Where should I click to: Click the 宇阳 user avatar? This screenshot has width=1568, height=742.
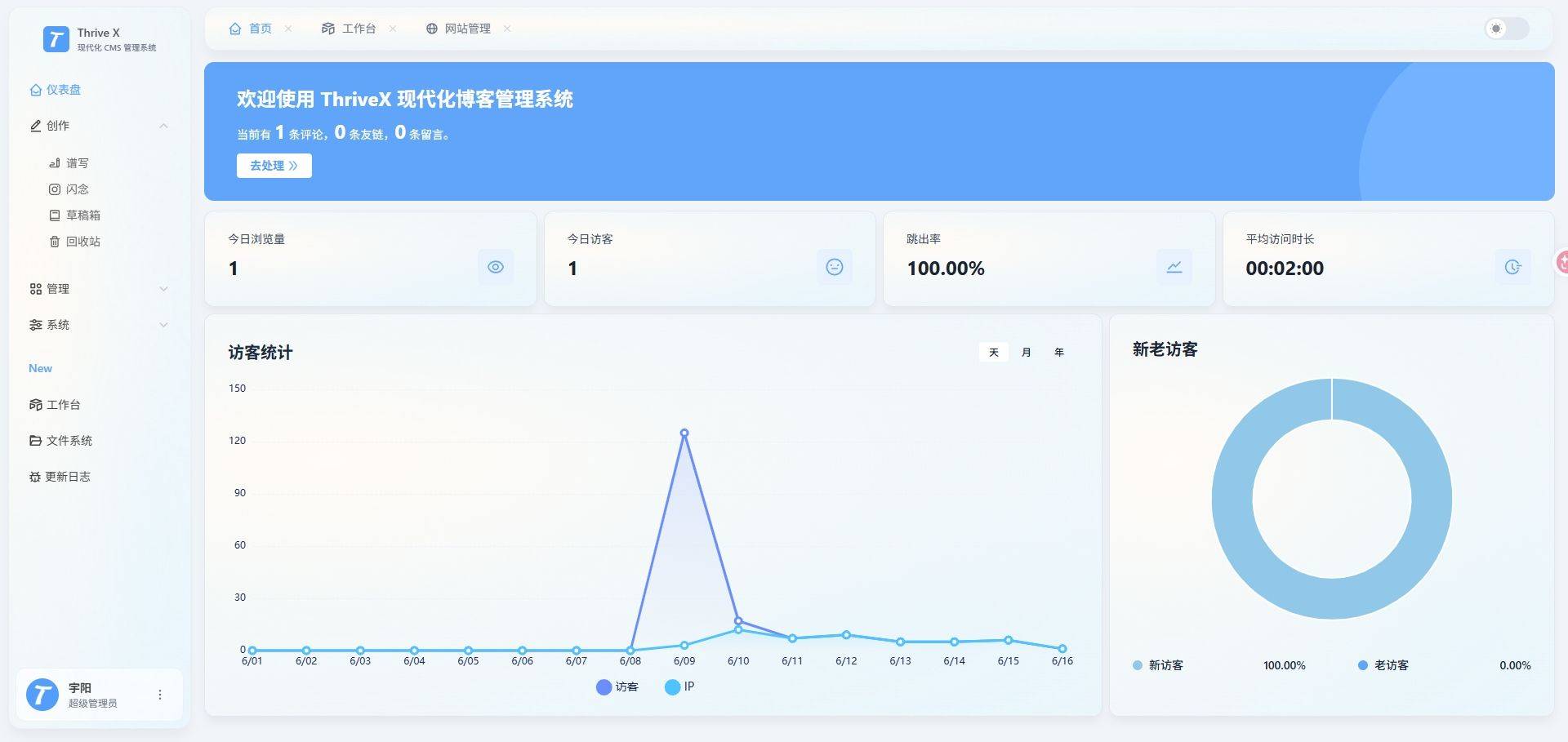click(42, 695)
